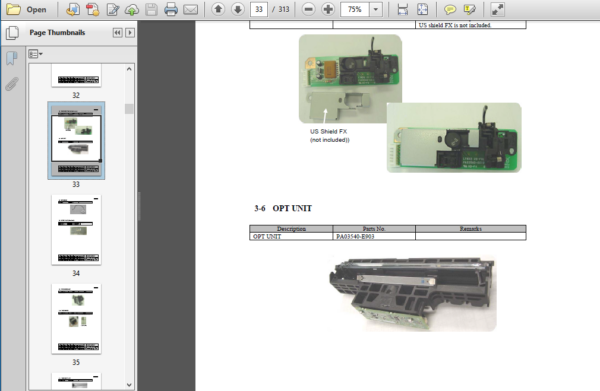Show the Attachments paperclip pane

click(12, 84)
